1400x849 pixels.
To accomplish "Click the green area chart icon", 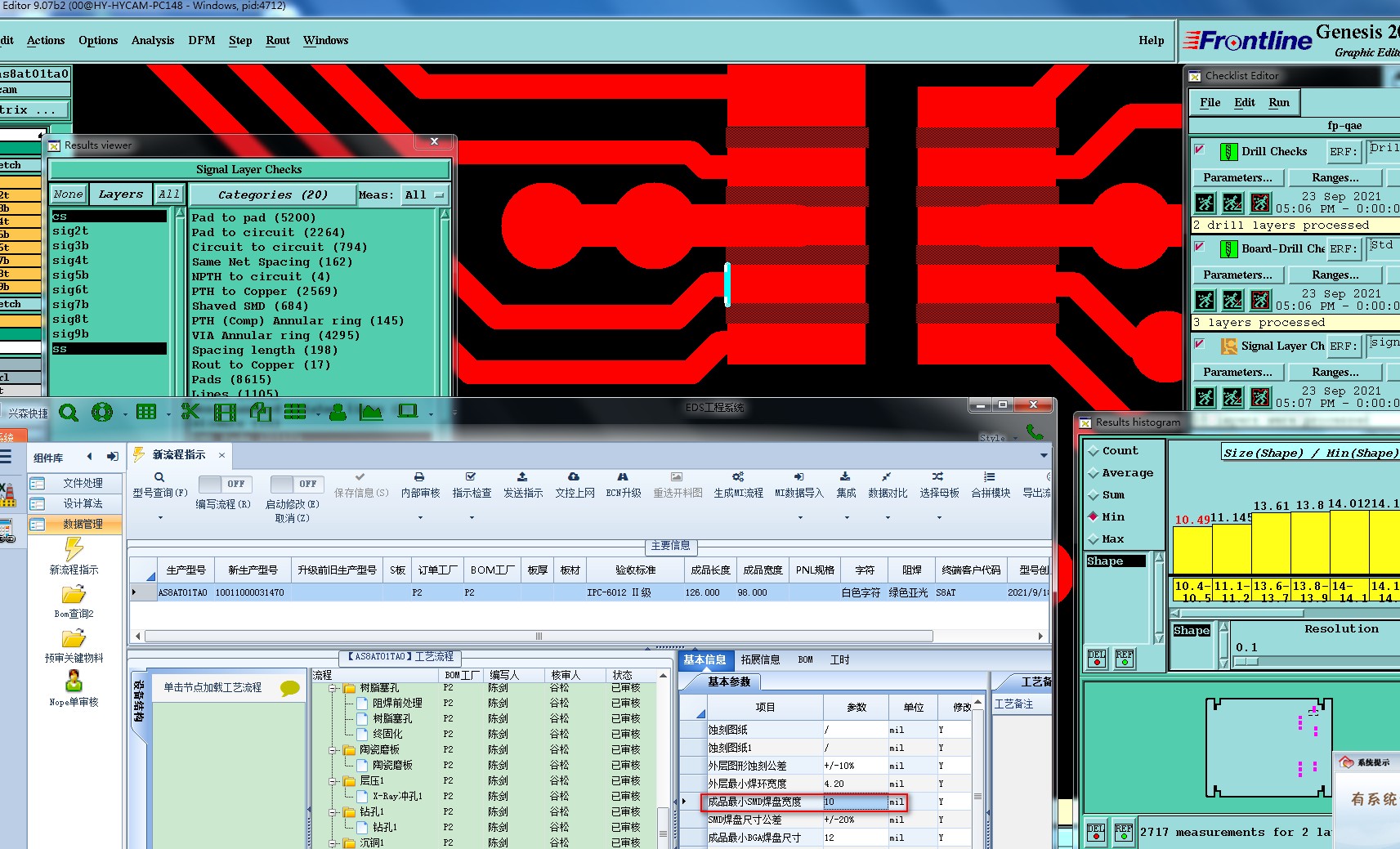I will [371, 412].
